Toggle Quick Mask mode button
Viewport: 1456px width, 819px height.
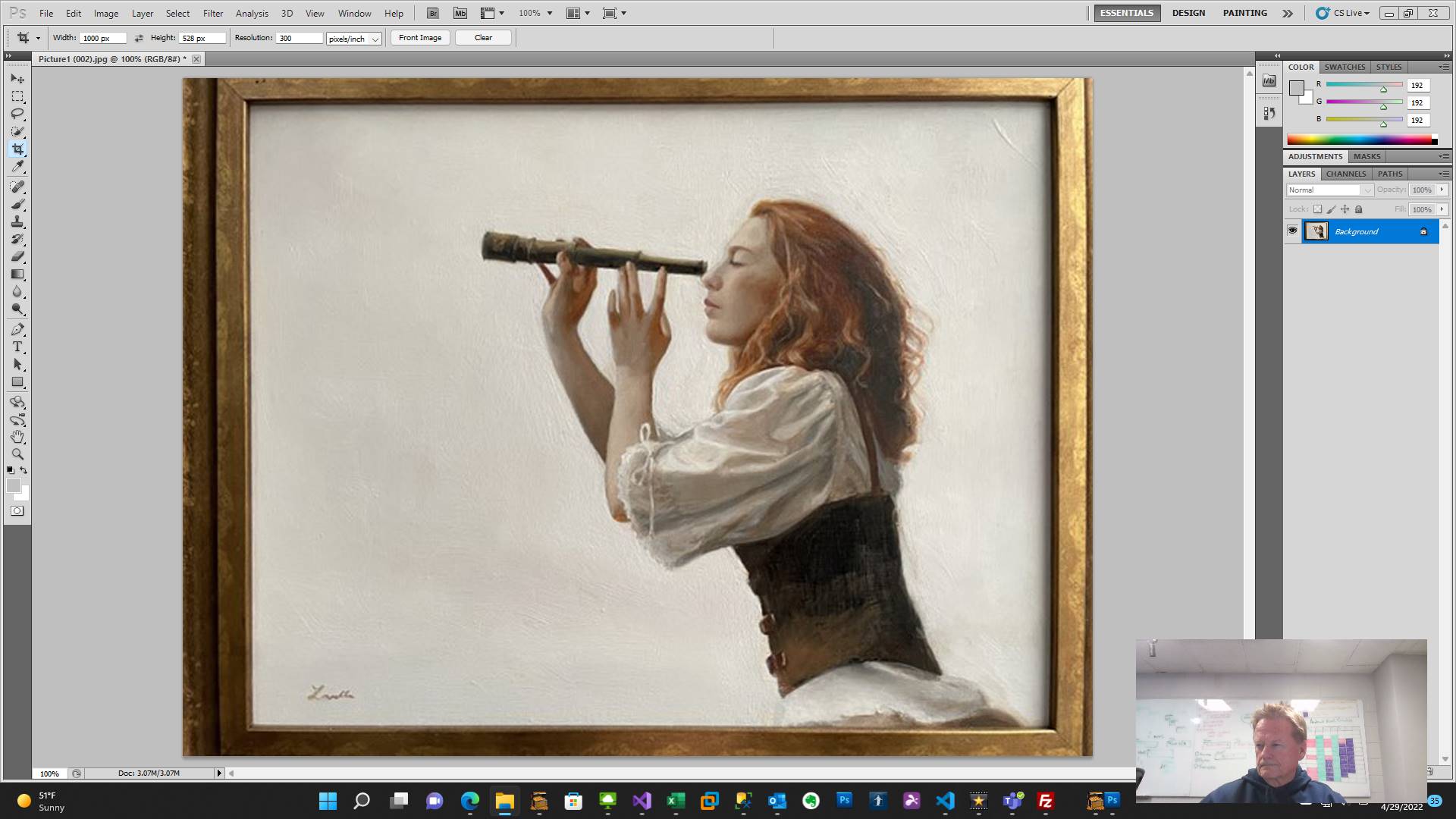click(x=17, y=511)
